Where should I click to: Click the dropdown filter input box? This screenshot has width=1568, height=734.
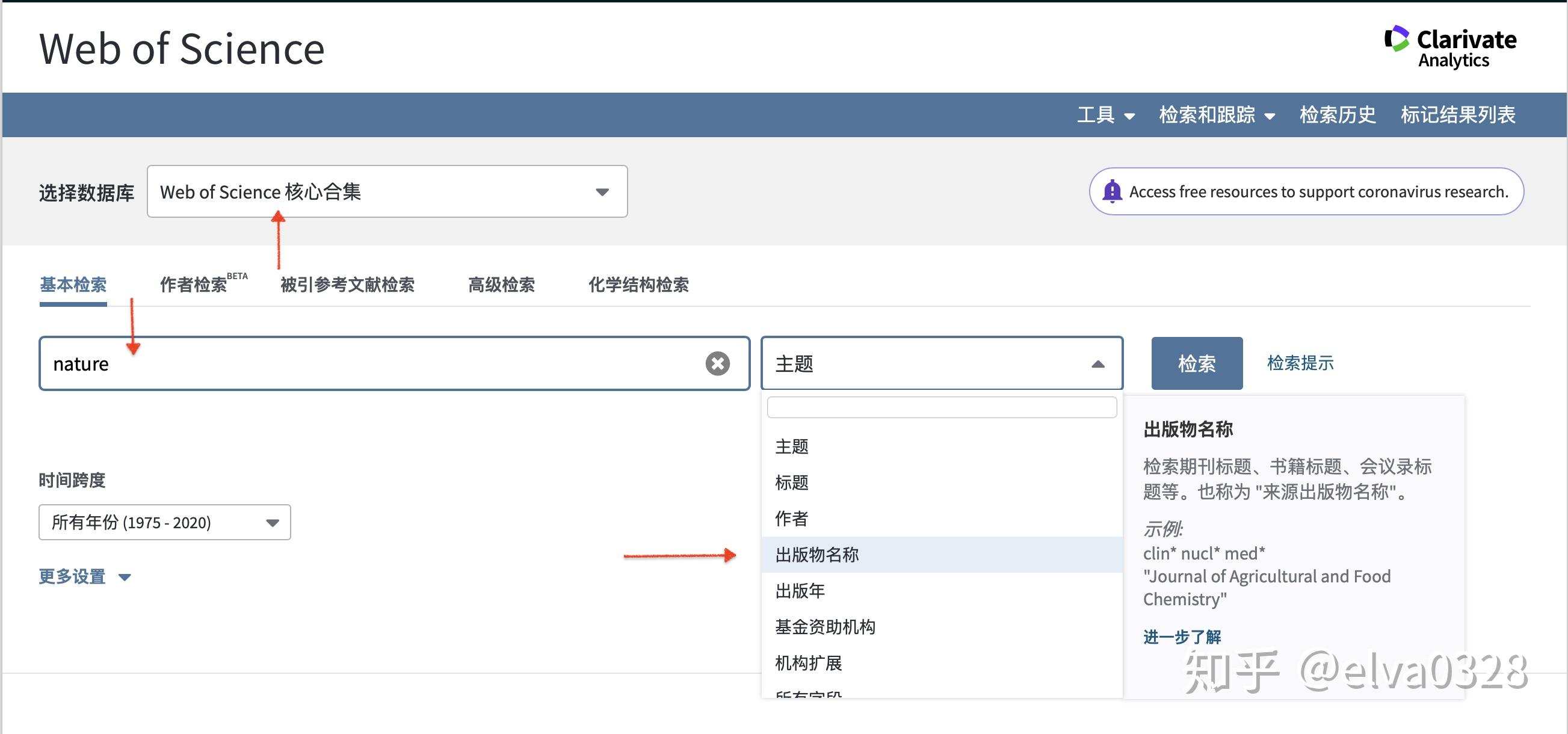(x=942, y=407)
